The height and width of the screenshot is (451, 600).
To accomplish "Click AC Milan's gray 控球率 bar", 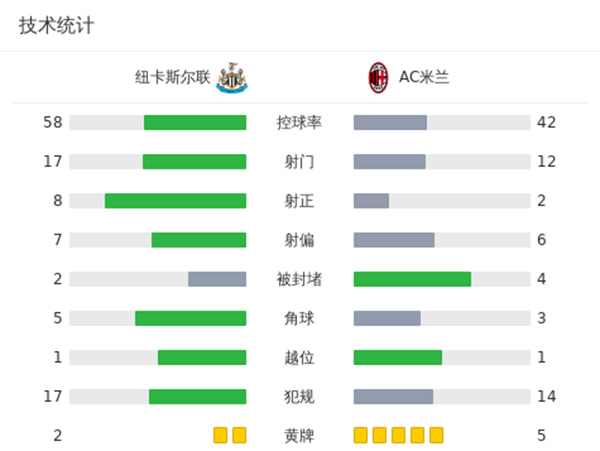I will (x=390, y=122).
